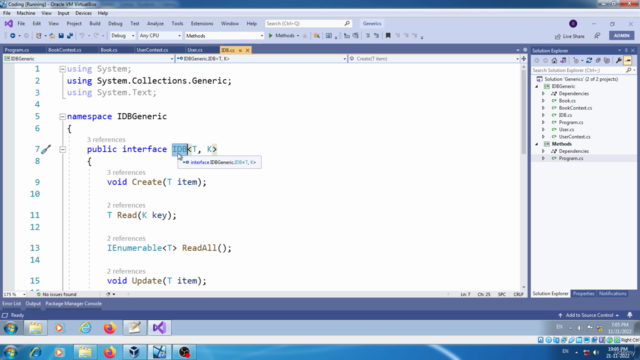Click the Save icon in toolbar
Screen dimensions: 640x360
click(61, 36)
